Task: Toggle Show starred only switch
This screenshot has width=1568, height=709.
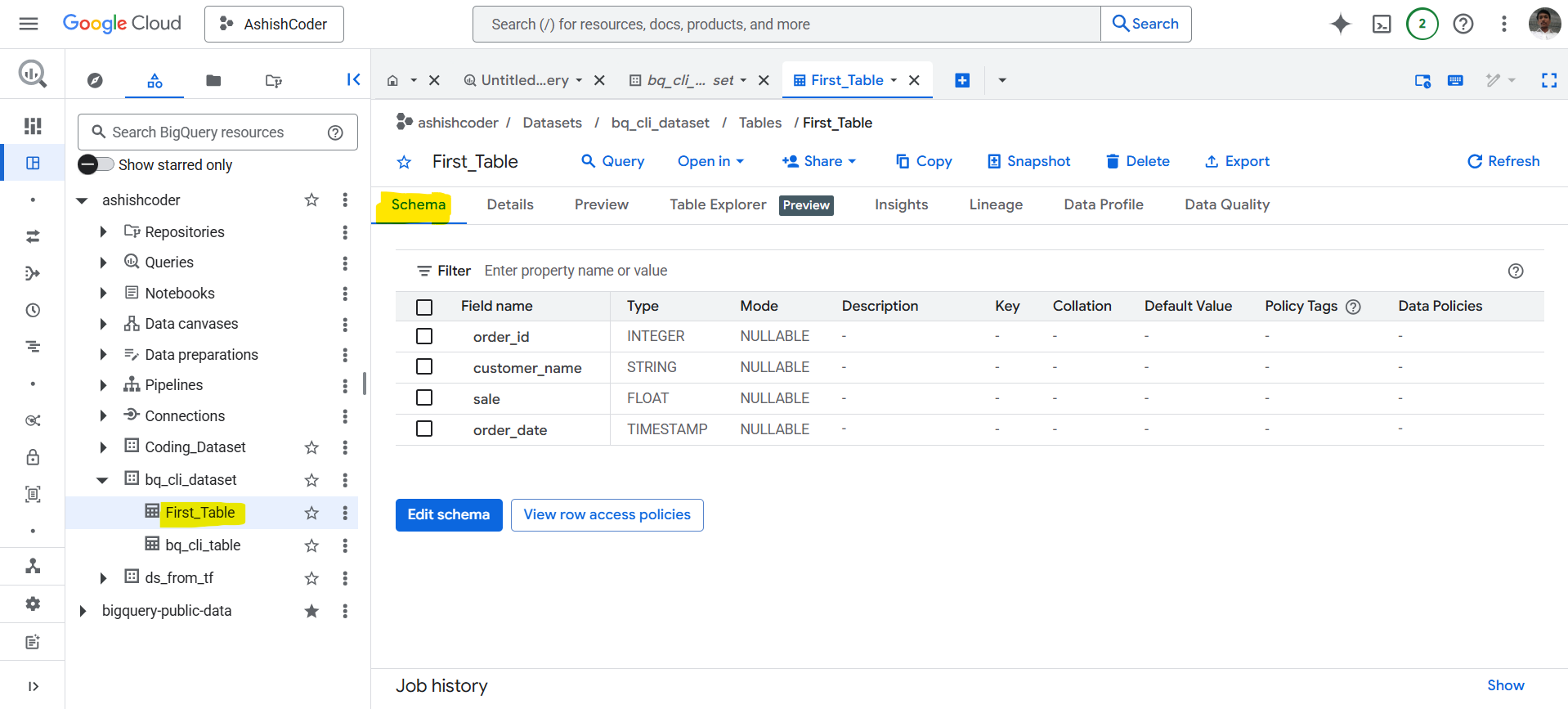Action: coord(96,164)
